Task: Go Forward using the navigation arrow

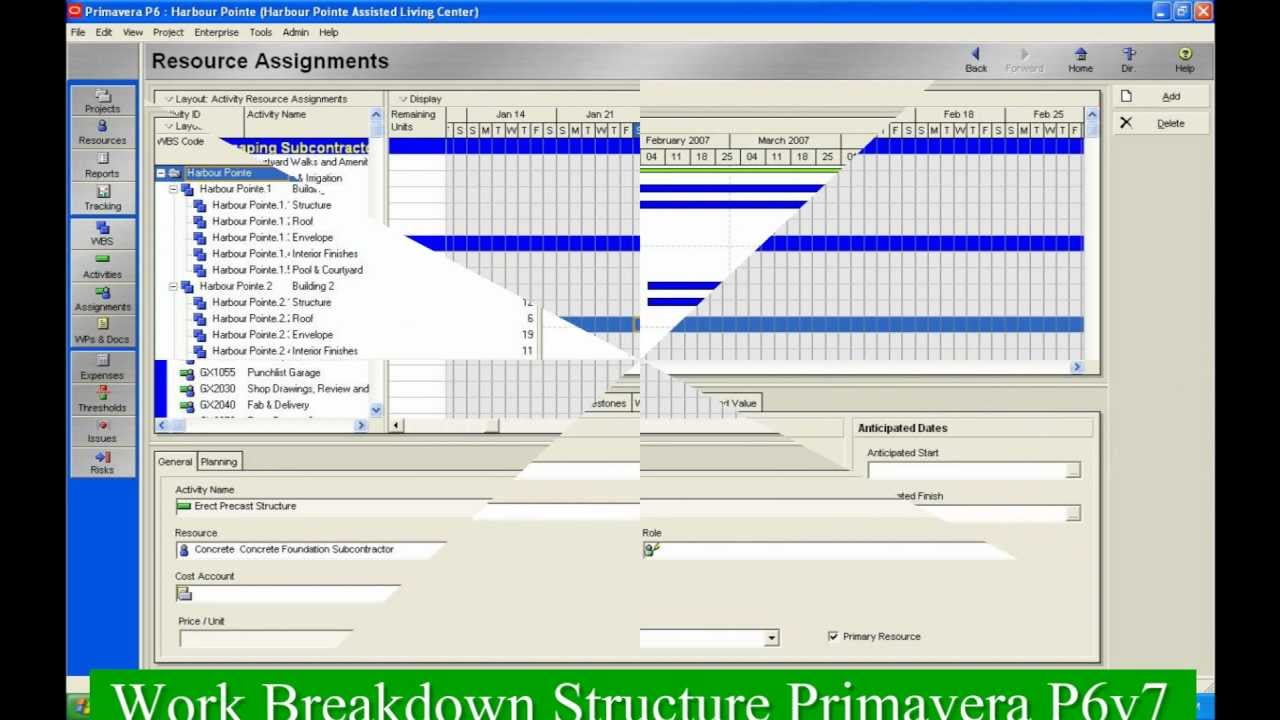Action: coord(1024,61)
